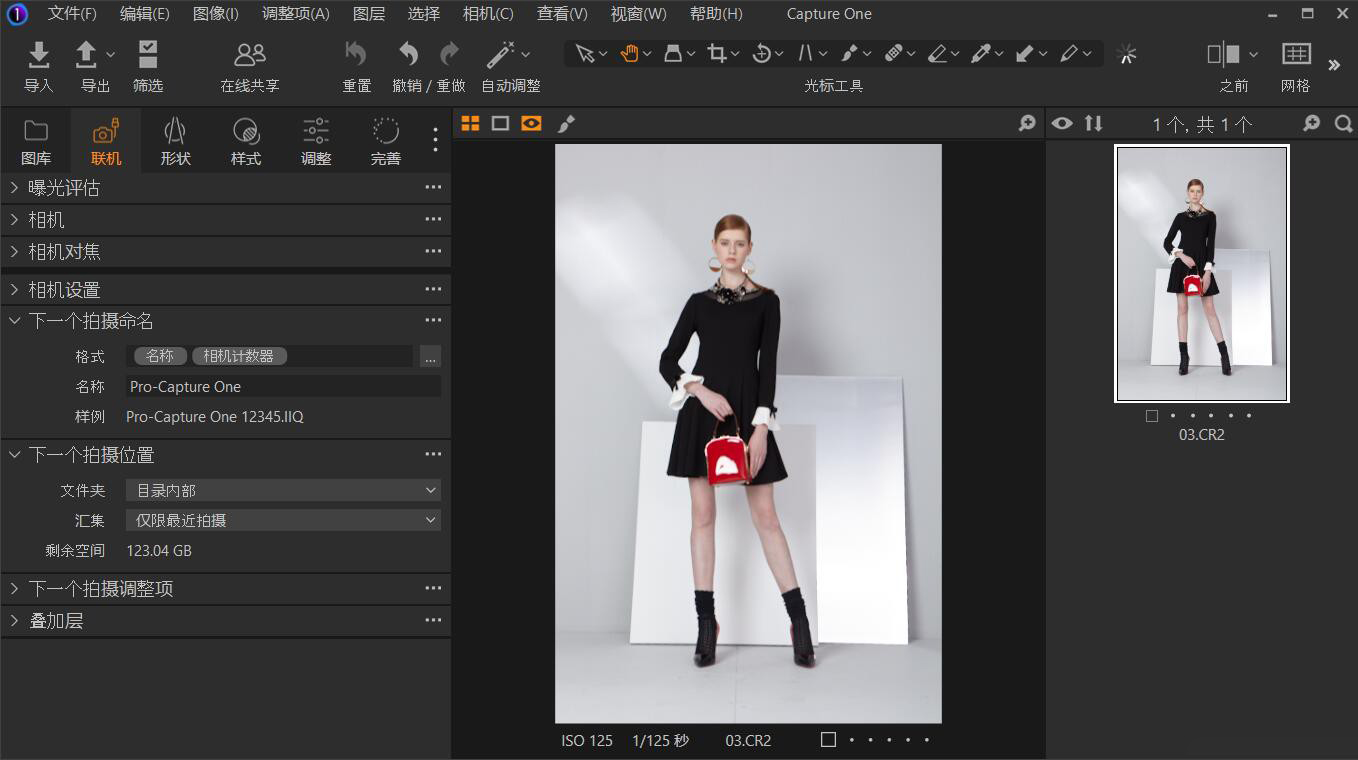Open the 相机(C) menu
The width and height of the screenshot is (1358, 760).
coord(487,14)
